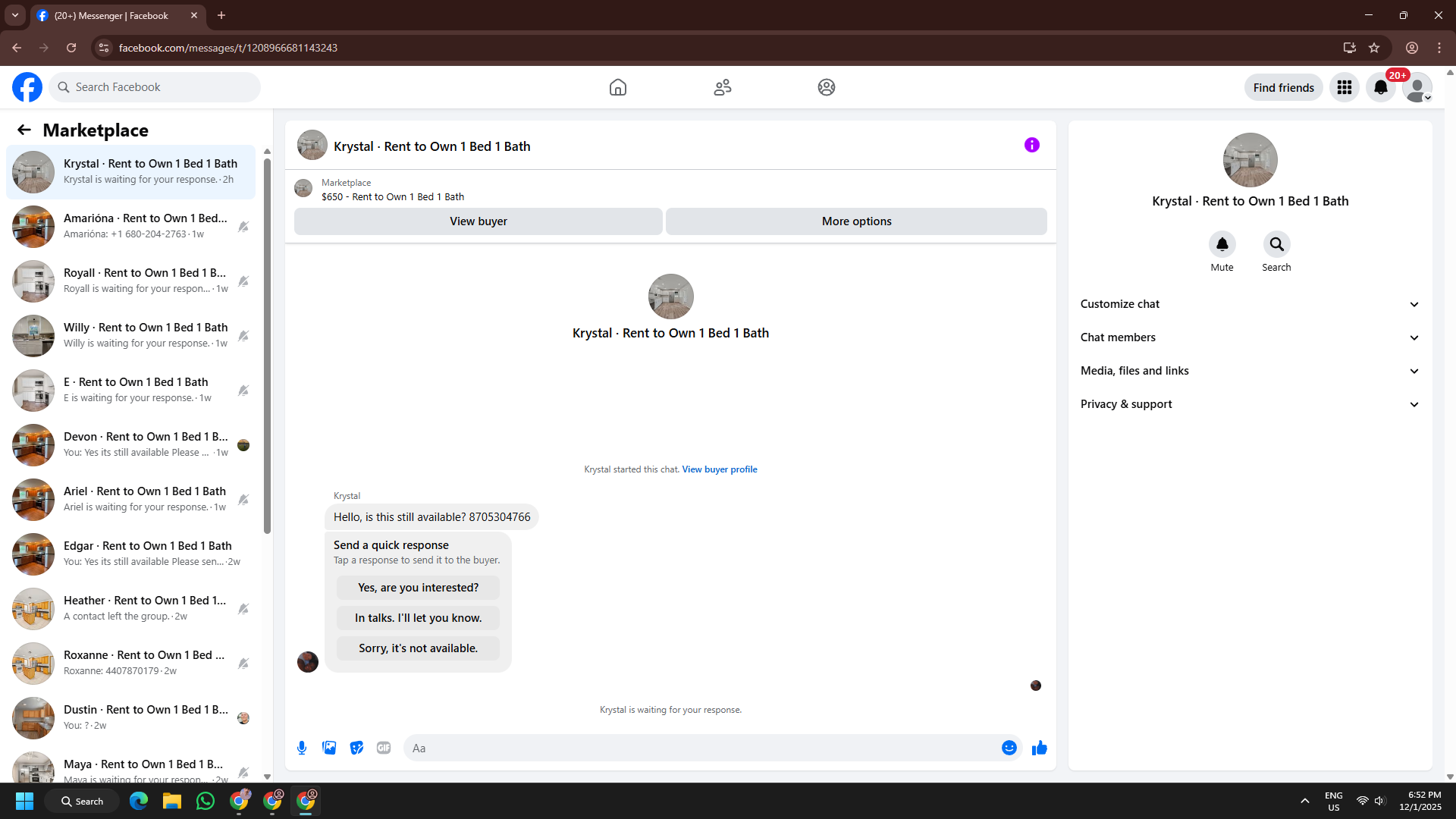Send quick reply 'Yes, are you interested?'

pos(418,588)
